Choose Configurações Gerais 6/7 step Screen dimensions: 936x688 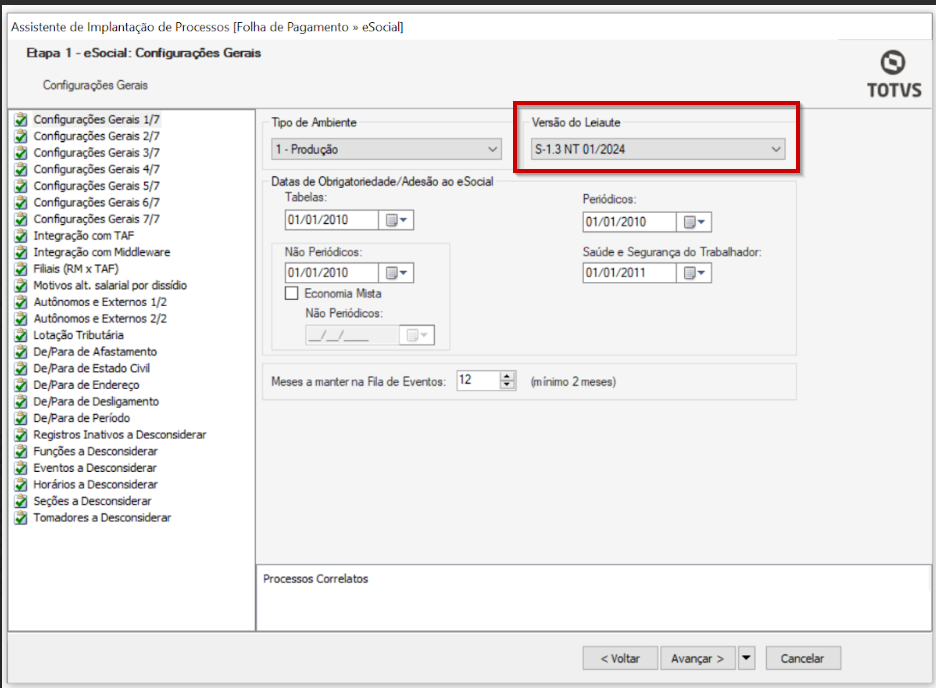pyautogui.click(x=96, y=202)
